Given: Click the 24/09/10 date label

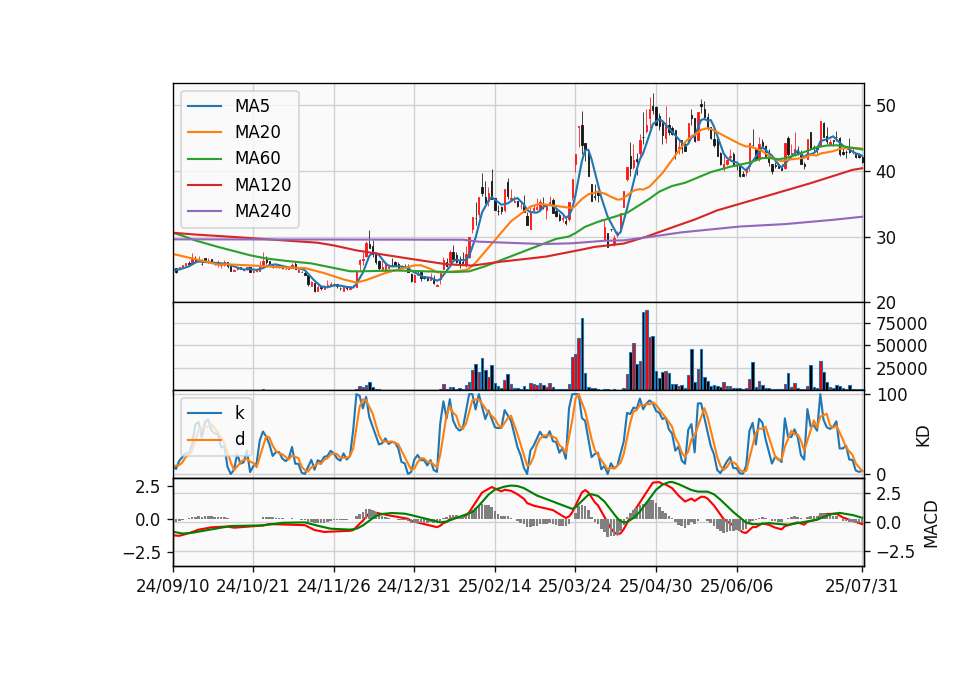Looking at the screenshot, I should [x=173, y=586].
